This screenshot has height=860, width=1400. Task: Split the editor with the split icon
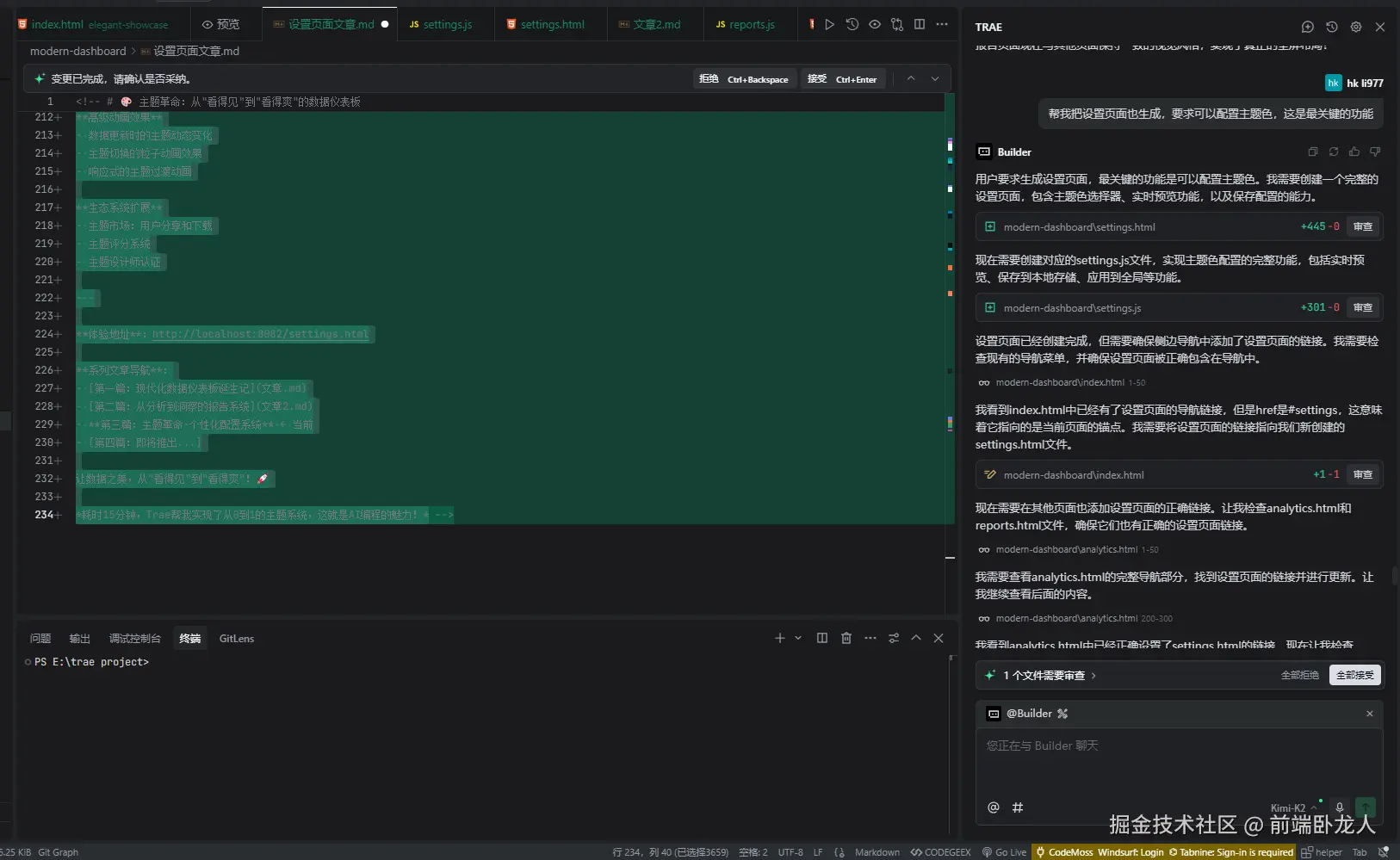(x=920, y=24)
